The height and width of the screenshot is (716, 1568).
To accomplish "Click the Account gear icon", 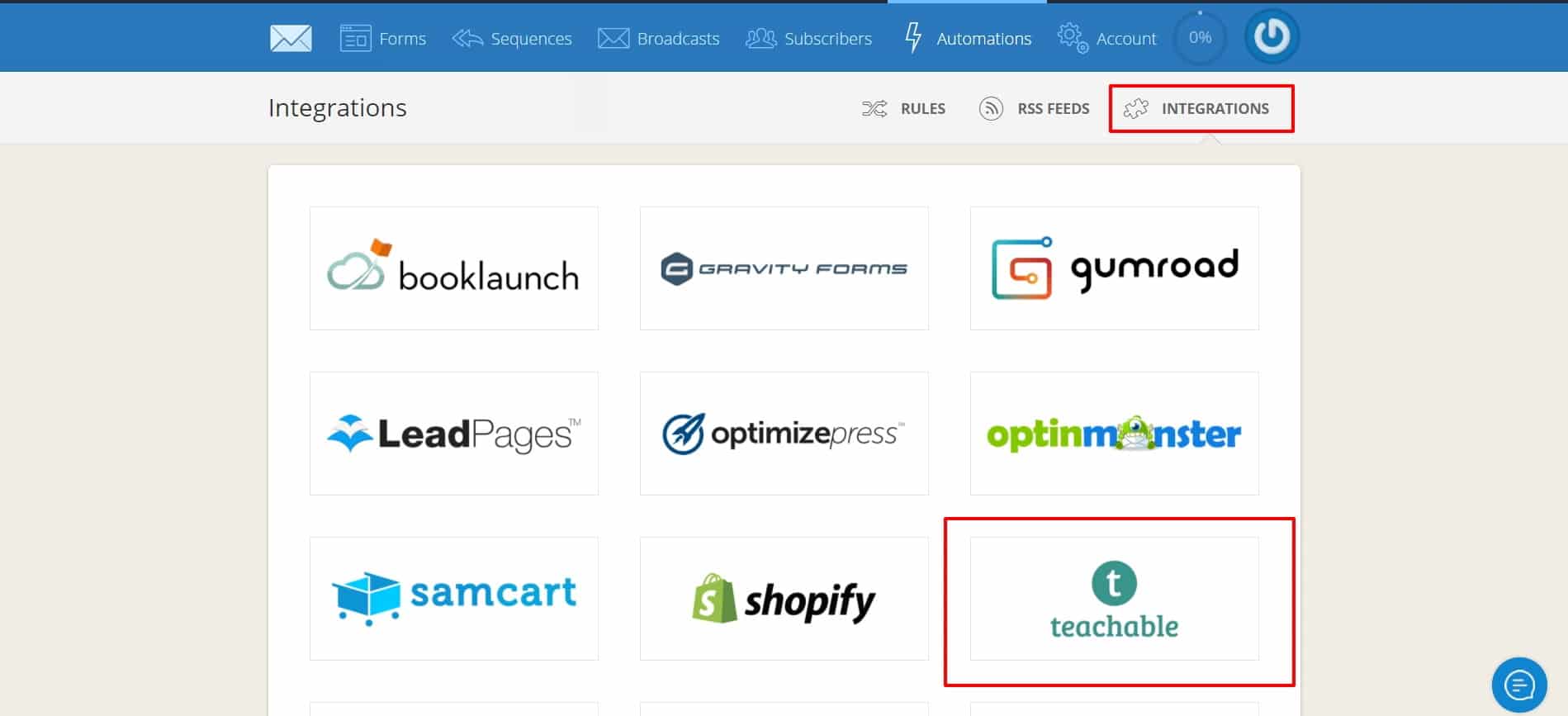I will (1073, 38).
